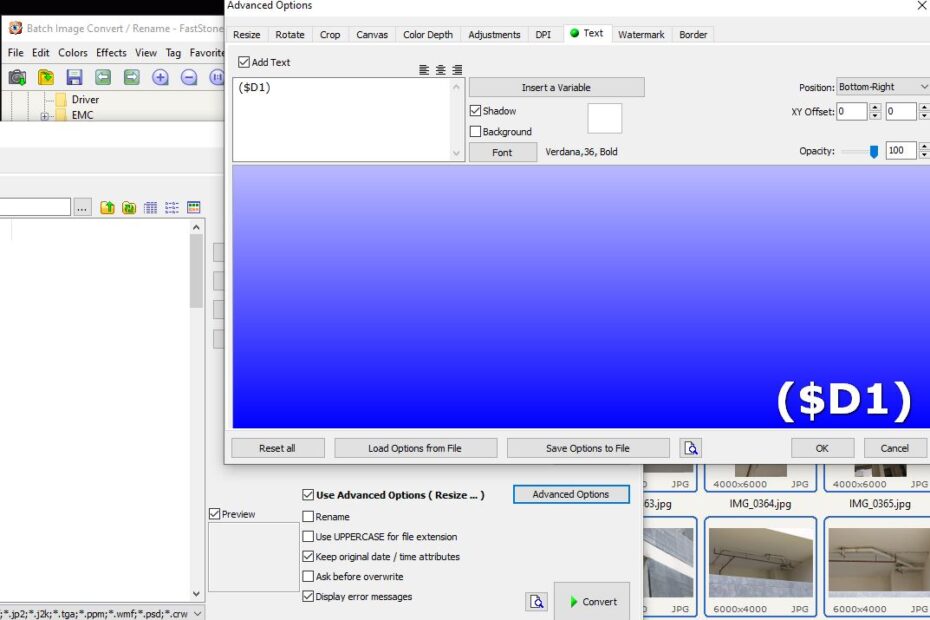This screenshot has height=620, width=930.
Task: Click the camera acquire image icon
Action: coord(17,77)
